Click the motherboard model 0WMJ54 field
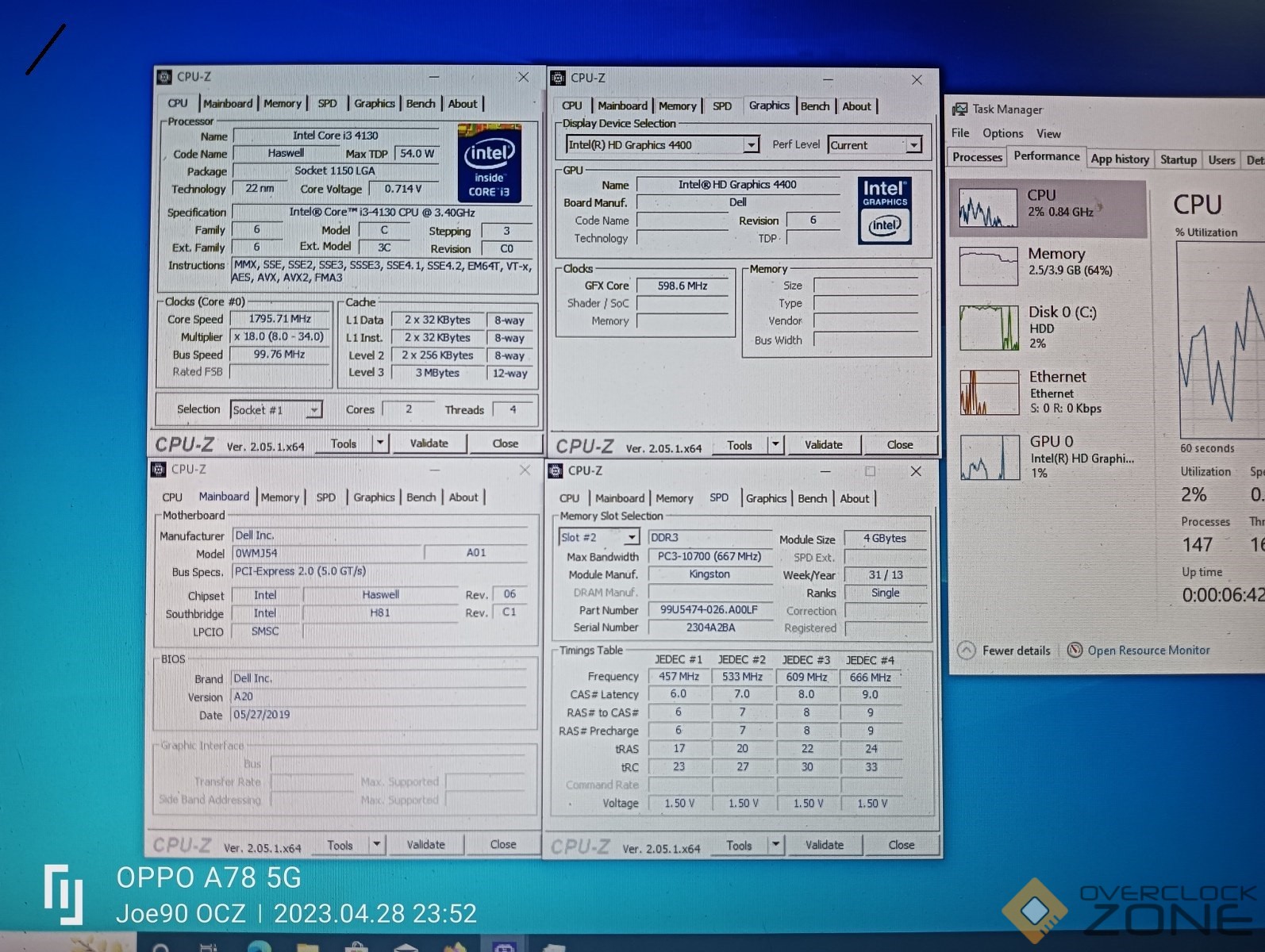Viewport: 1265px width, 952px height. 326,553
